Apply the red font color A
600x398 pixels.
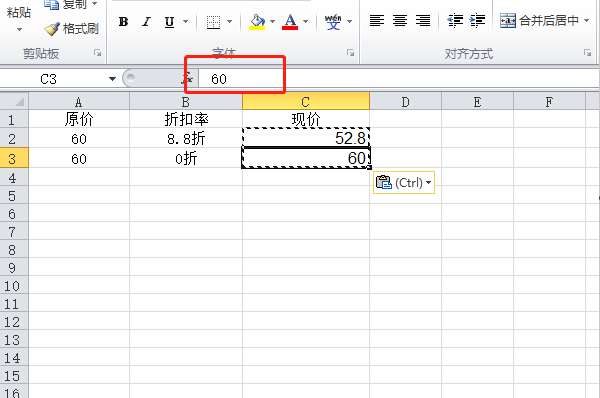(x=290, y=22)
